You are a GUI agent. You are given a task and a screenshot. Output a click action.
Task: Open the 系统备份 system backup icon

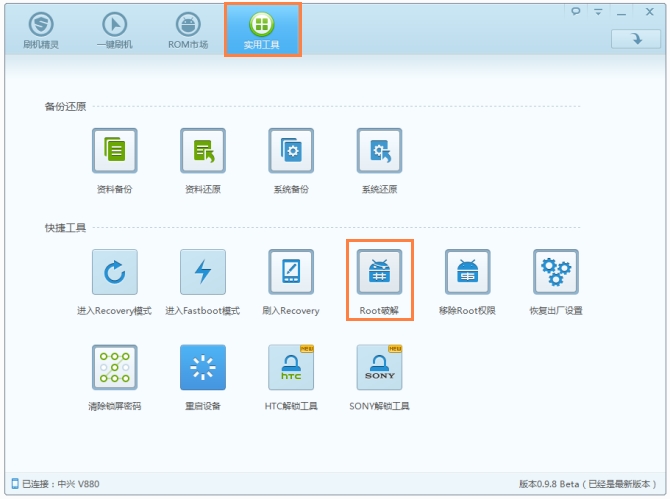coord(291,150)
